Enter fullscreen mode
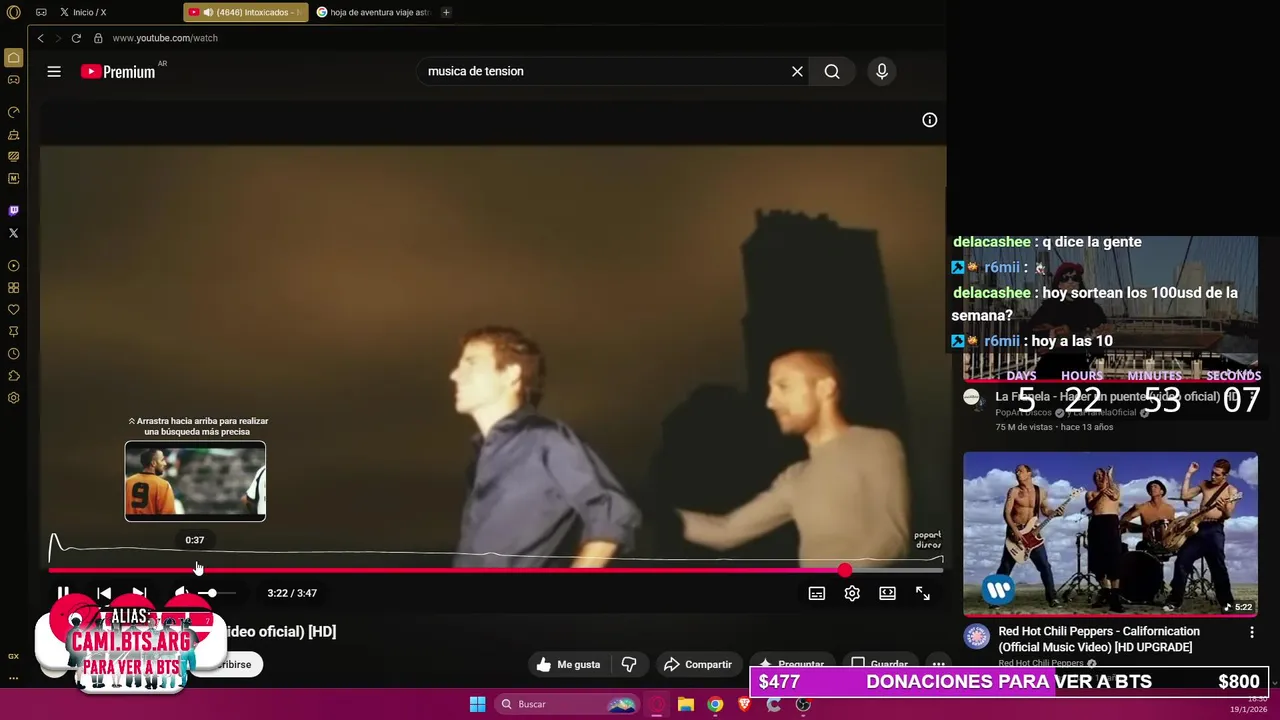This screenshot has width=1280, height=720. click(x=923, y=593)
